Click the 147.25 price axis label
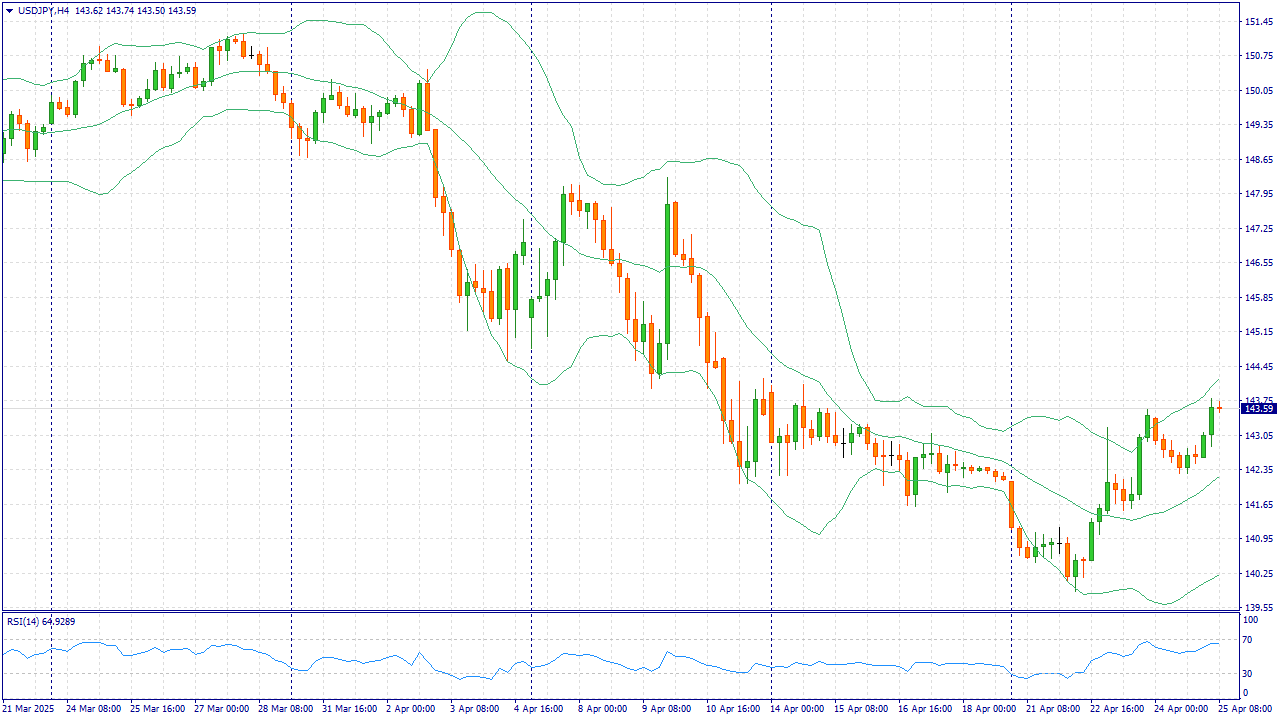This screenshot has height=720, width=1280. (1257, 228)
